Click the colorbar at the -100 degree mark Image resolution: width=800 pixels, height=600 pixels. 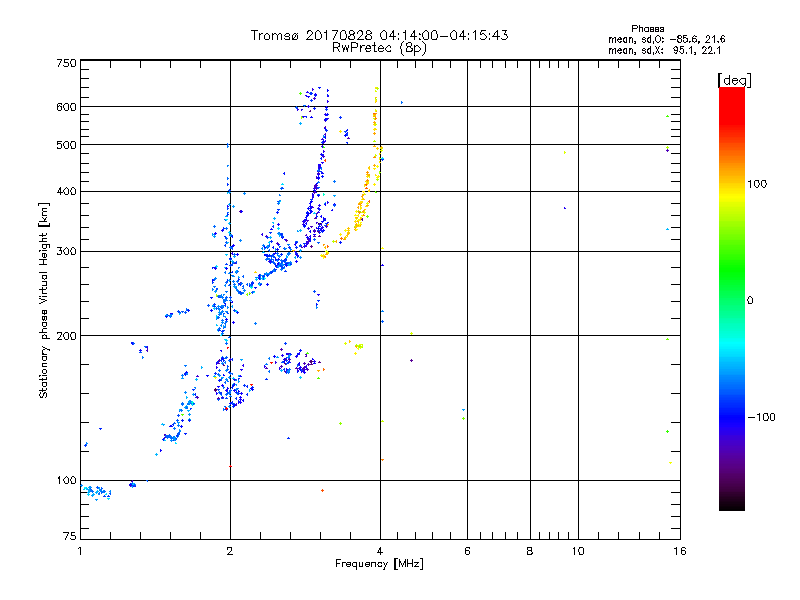point(732,417)
